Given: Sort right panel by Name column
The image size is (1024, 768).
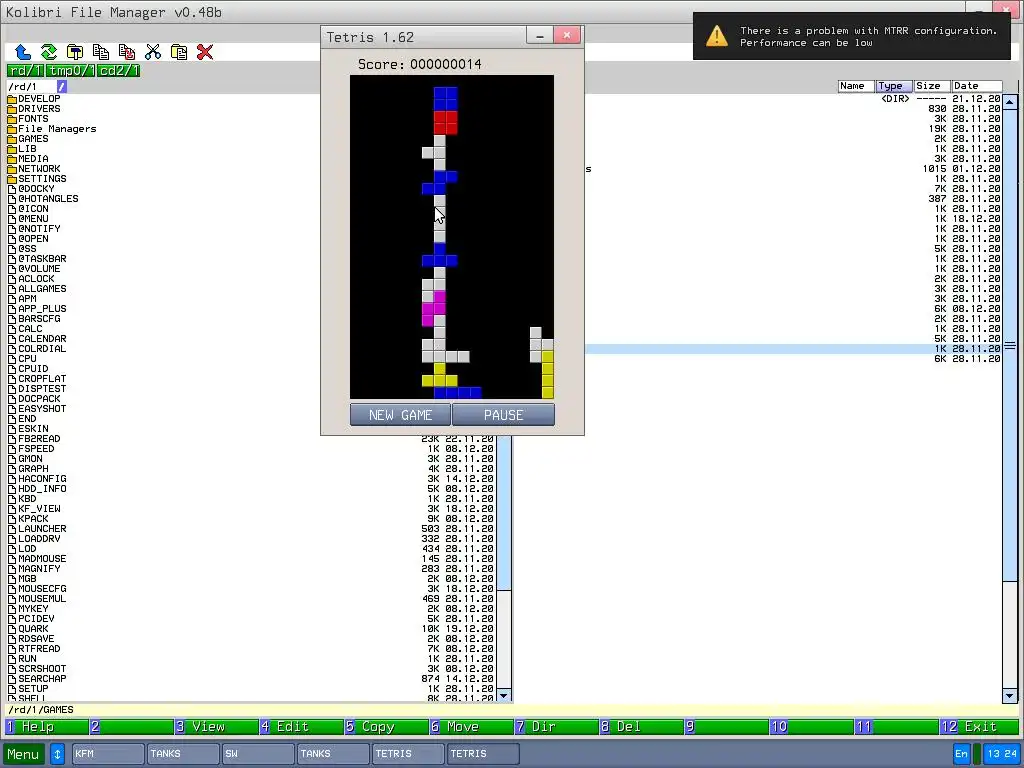Looking at the screenshot, I should (x=856, y=86).
